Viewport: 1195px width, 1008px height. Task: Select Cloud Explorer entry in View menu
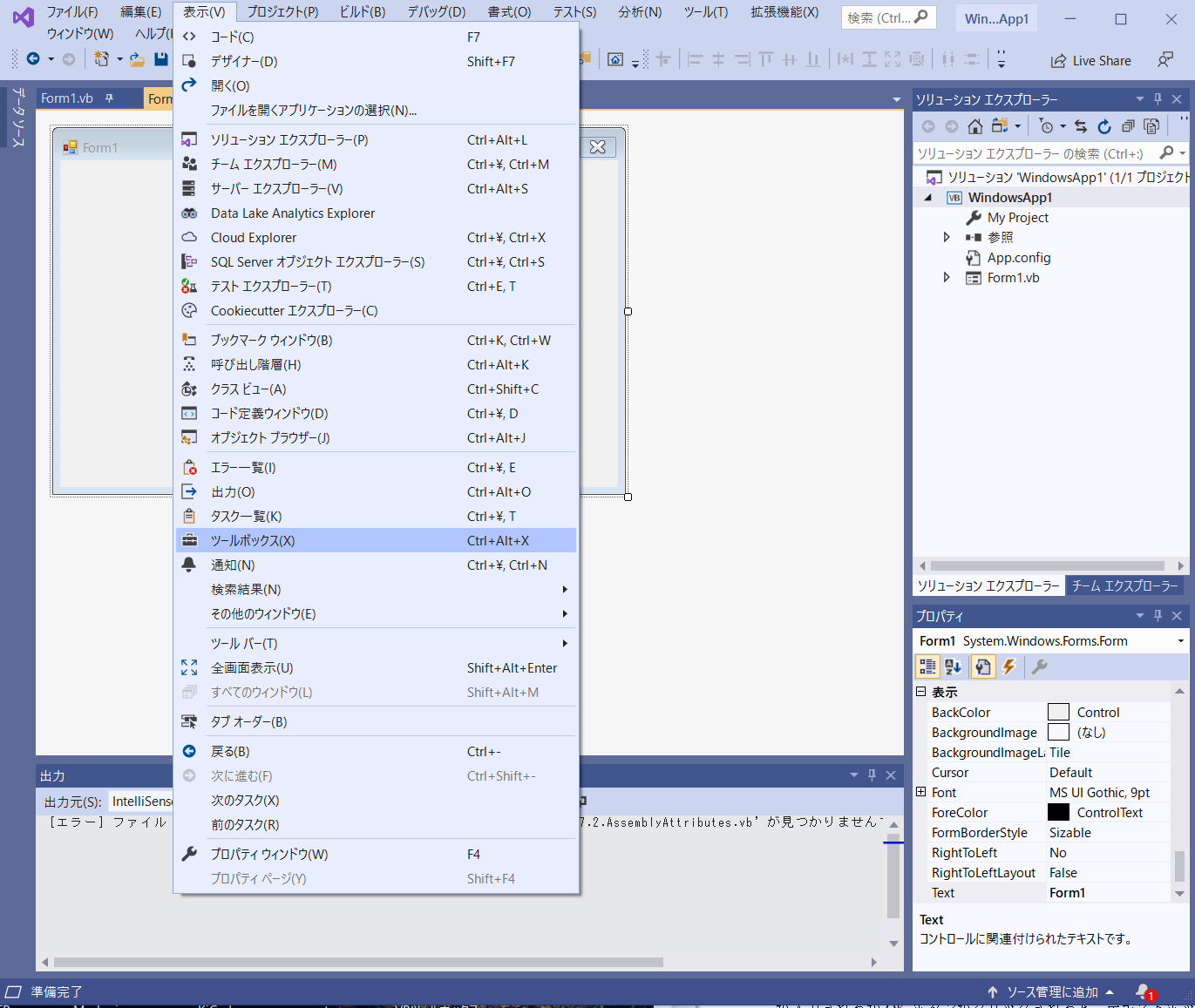coord(376,237)
